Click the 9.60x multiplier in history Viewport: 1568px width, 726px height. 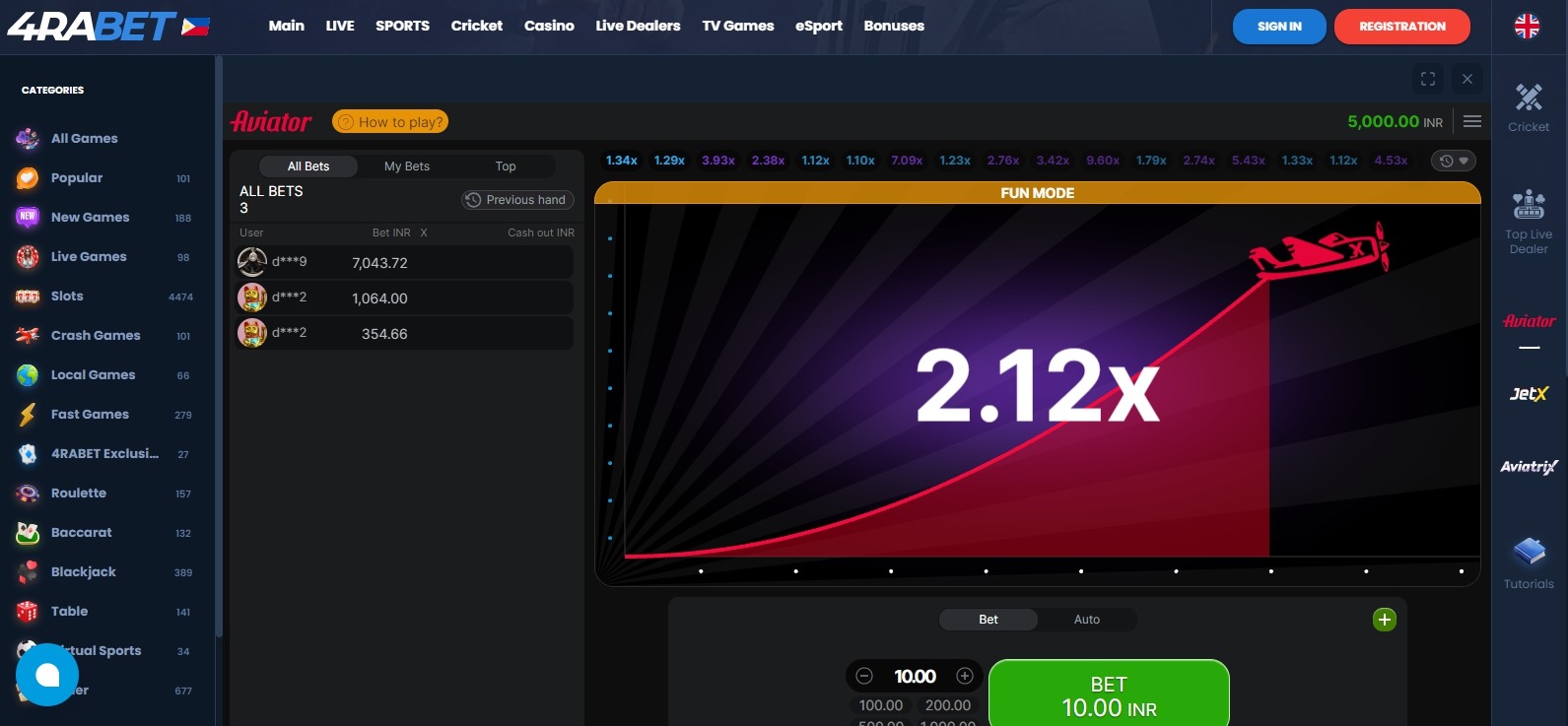click(1103, 161)
